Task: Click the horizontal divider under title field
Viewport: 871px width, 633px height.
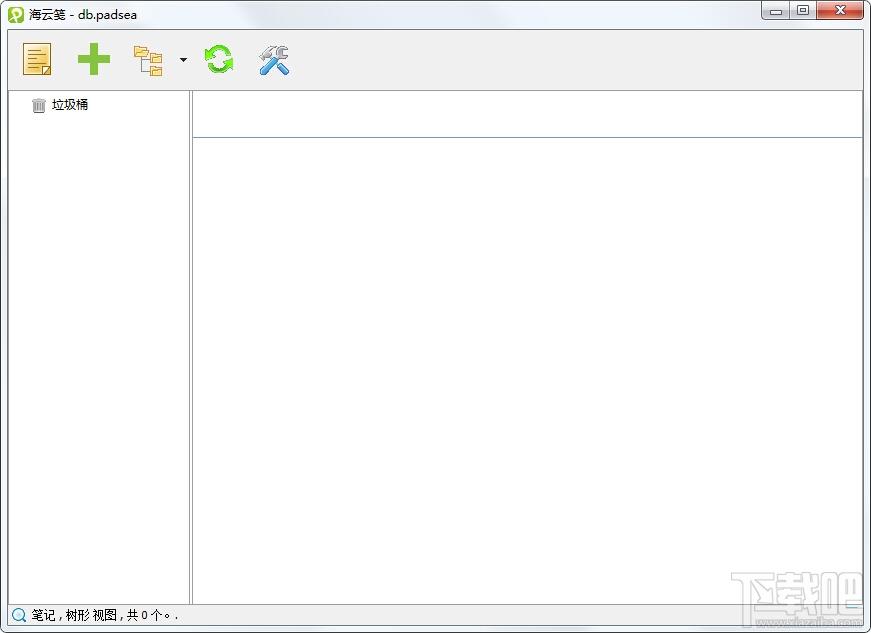Action: coord(527,137)
